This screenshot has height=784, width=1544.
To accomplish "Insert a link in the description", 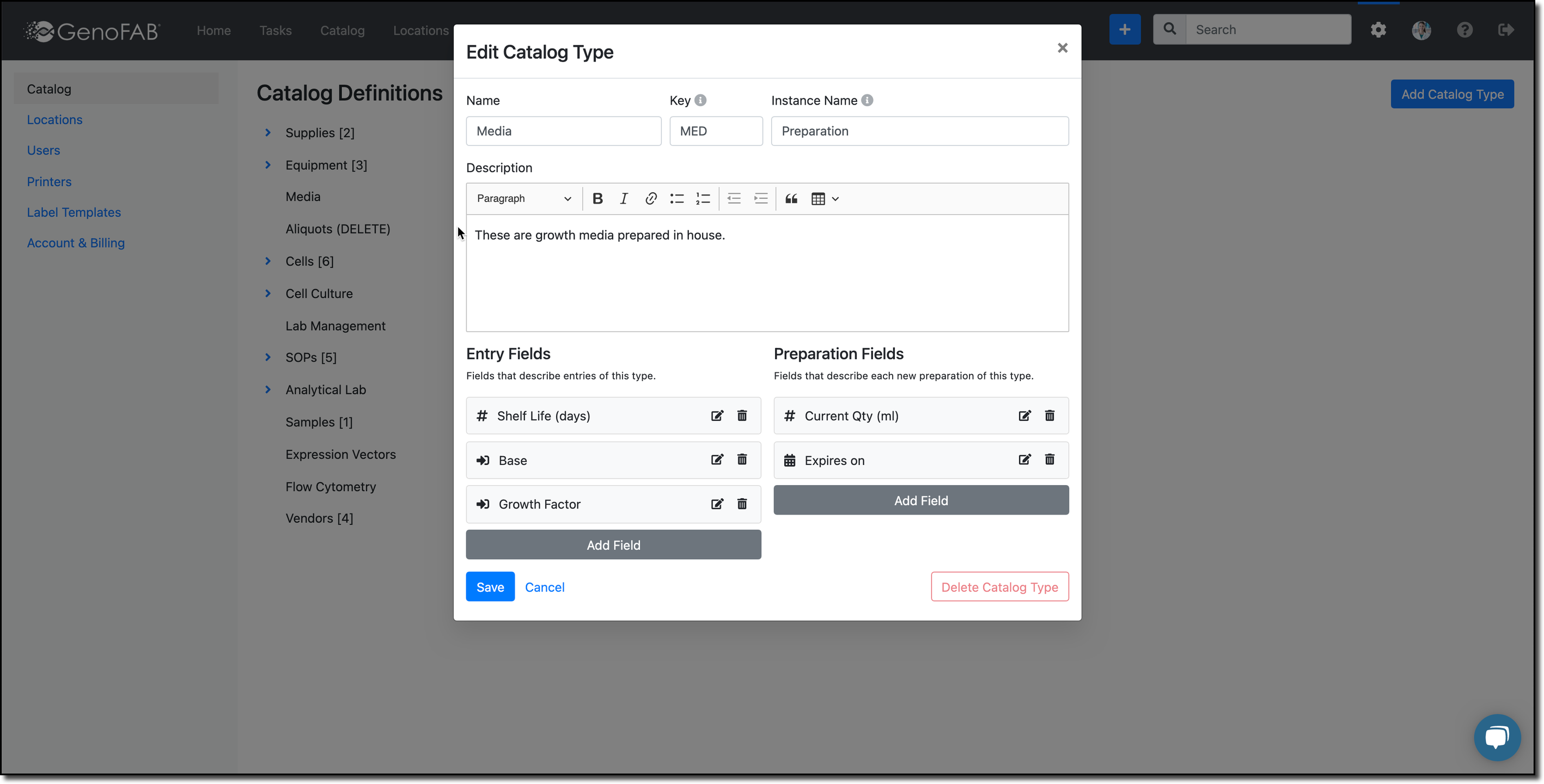I will (650, 198).
